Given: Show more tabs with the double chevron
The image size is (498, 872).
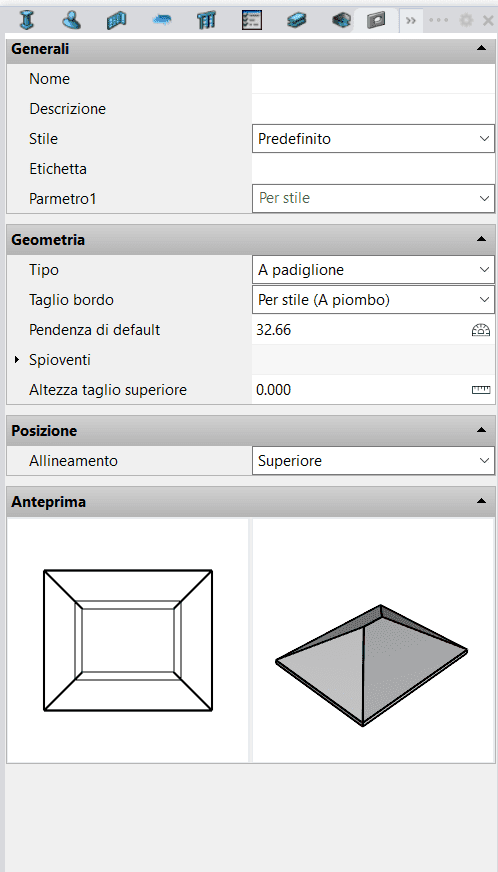Looking at the screenshot, I should click(411, 21).
